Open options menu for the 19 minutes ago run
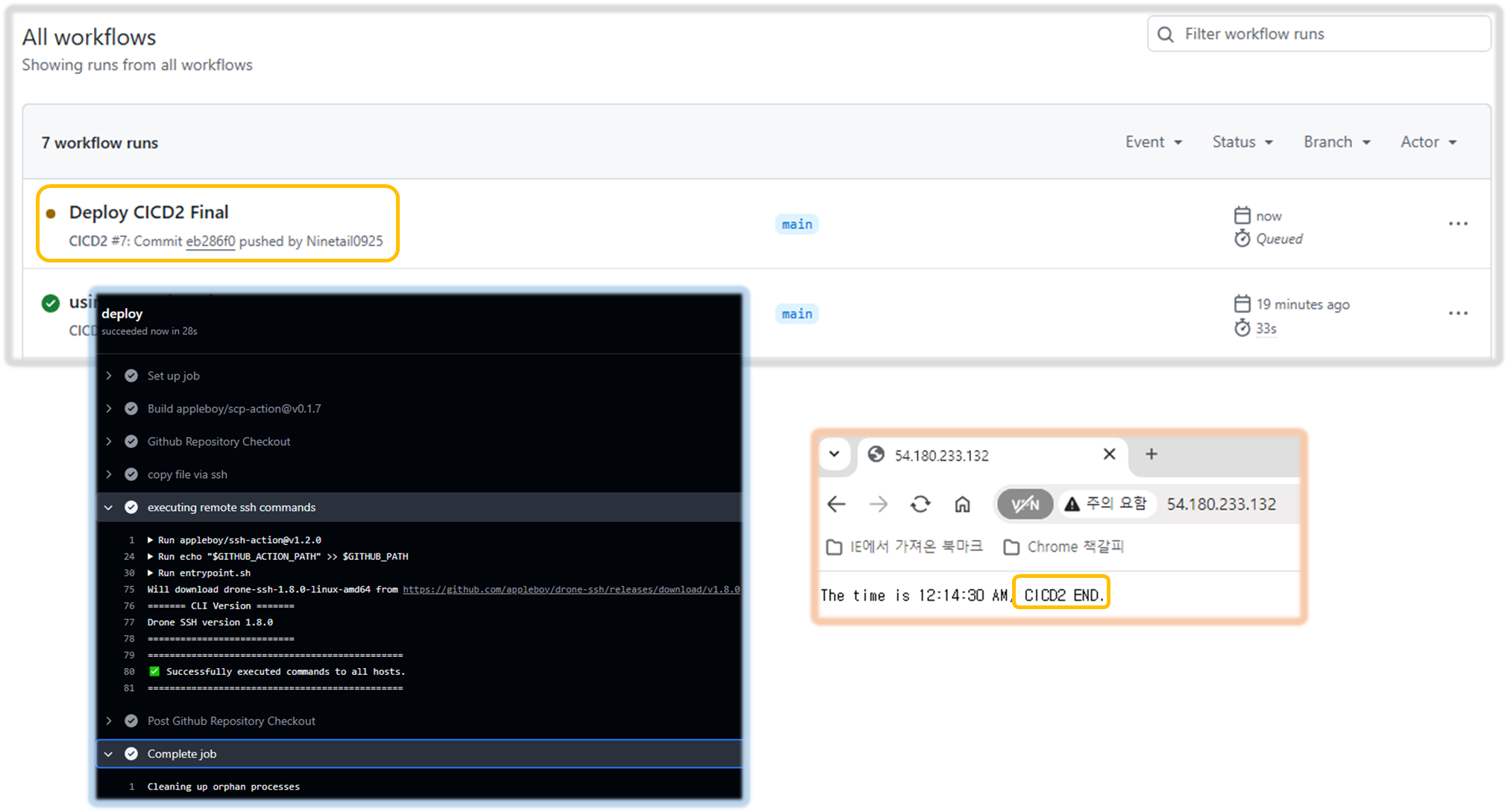1508x812 pixels. tap(1457, 313)
